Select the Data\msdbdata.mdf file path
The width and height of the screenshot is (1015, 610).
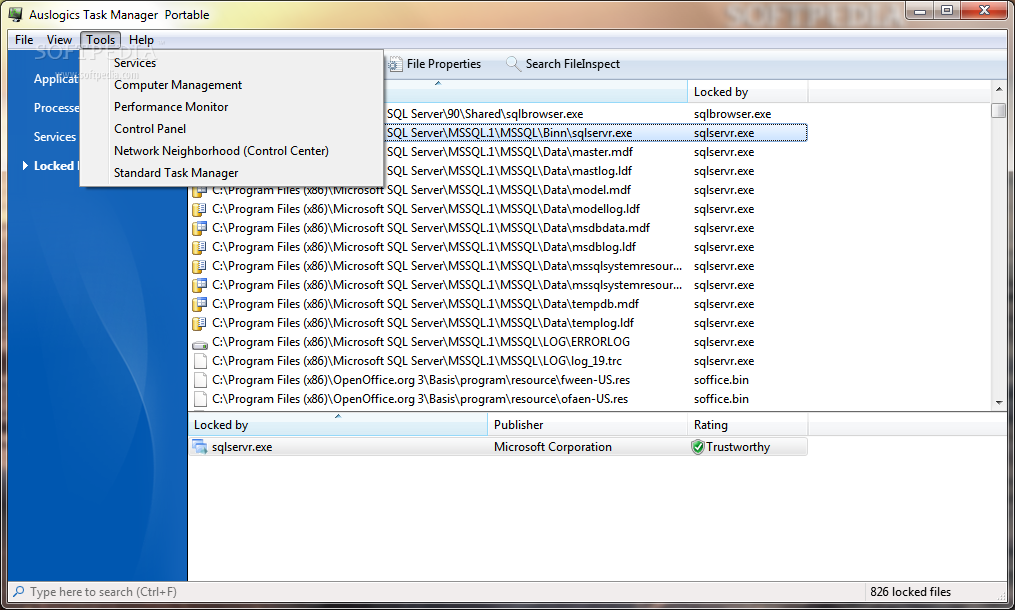pyautogui.click(x=431, y=228)
